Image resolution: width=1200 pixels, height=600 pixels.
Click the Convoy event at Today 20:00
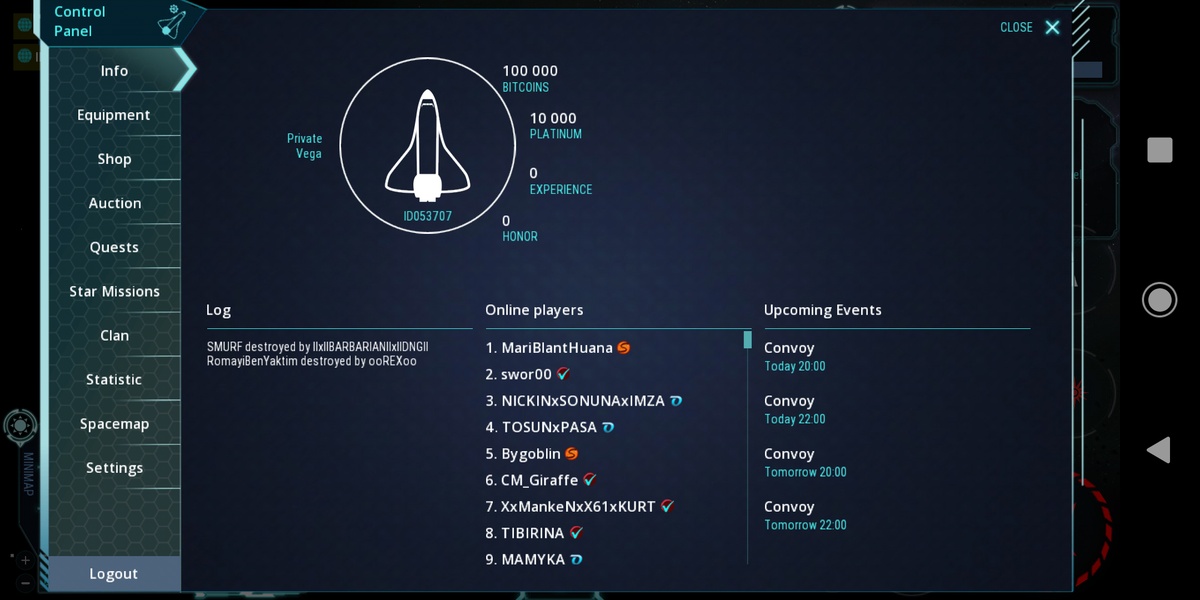click(x=795, y=356)
